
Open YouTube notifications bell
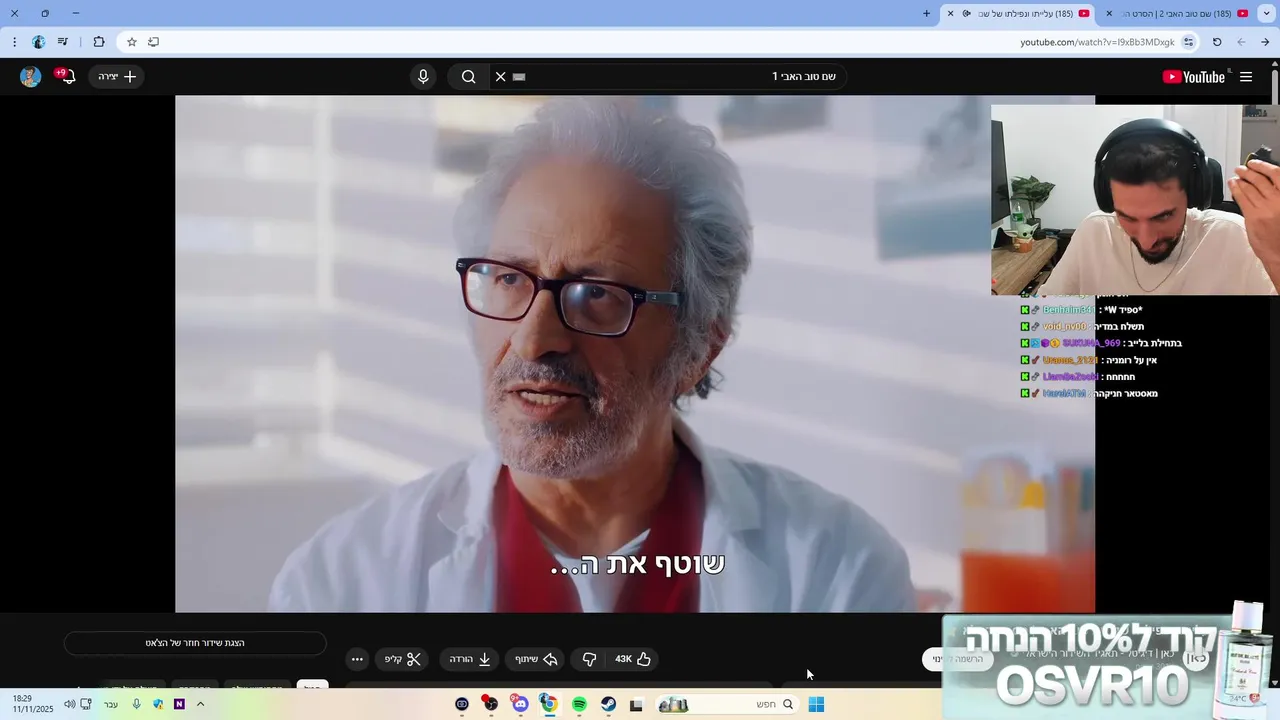(x=67, y=77)
